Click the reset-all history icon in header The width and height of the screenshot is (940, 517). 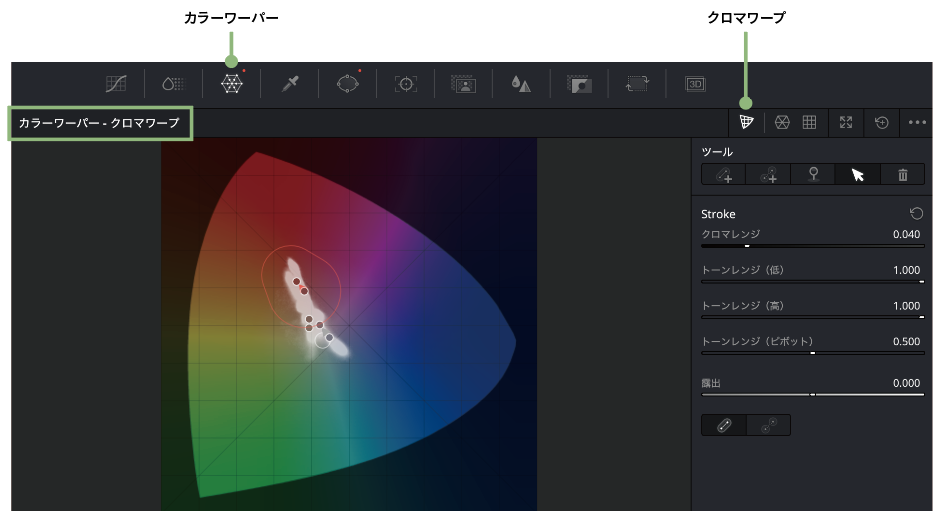pyautogui.click(x=881, y=122)
